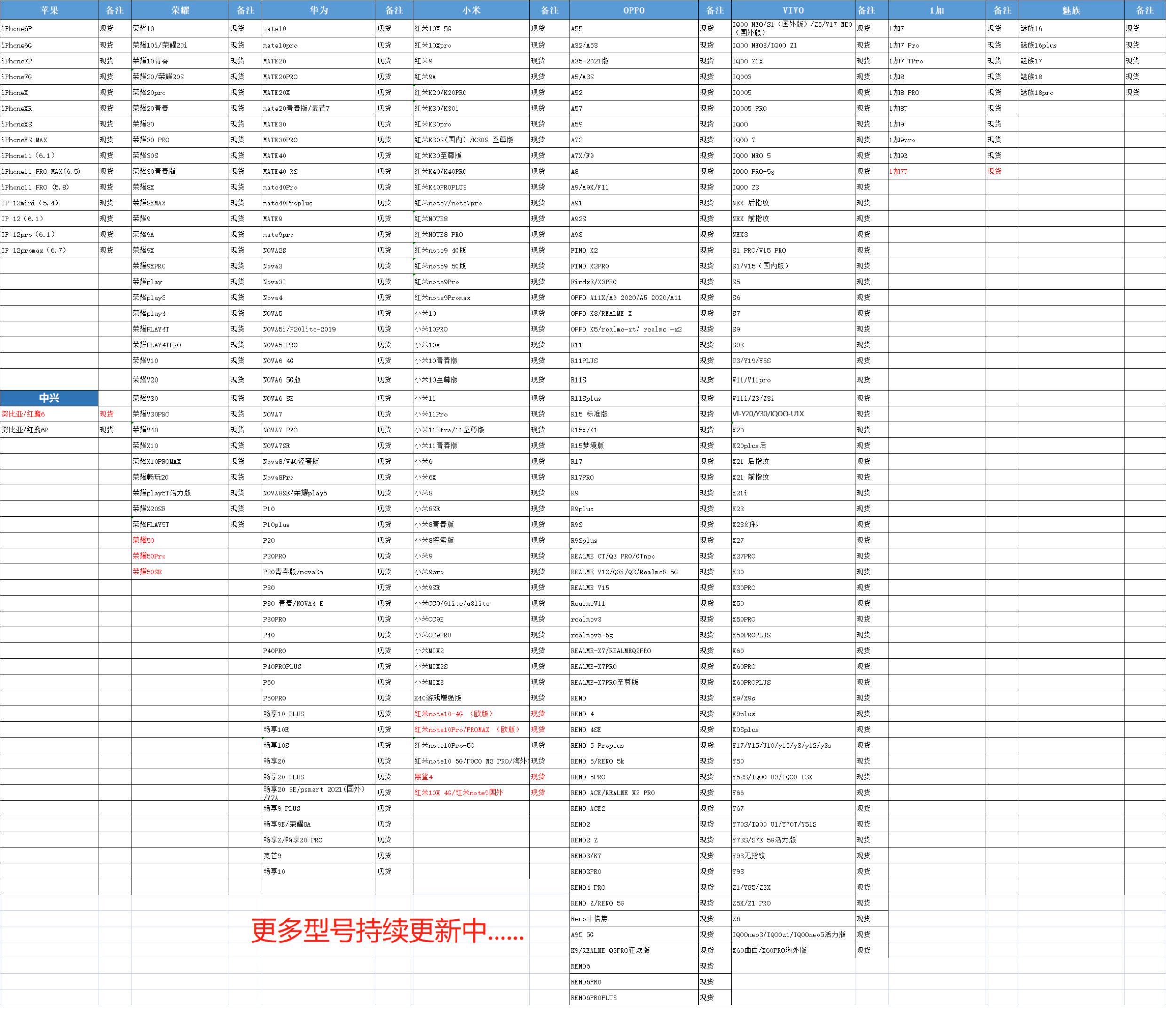This screenshot has height=1036, width=1166.
Task: Click the OPPO column header
Action: [633, 10]
